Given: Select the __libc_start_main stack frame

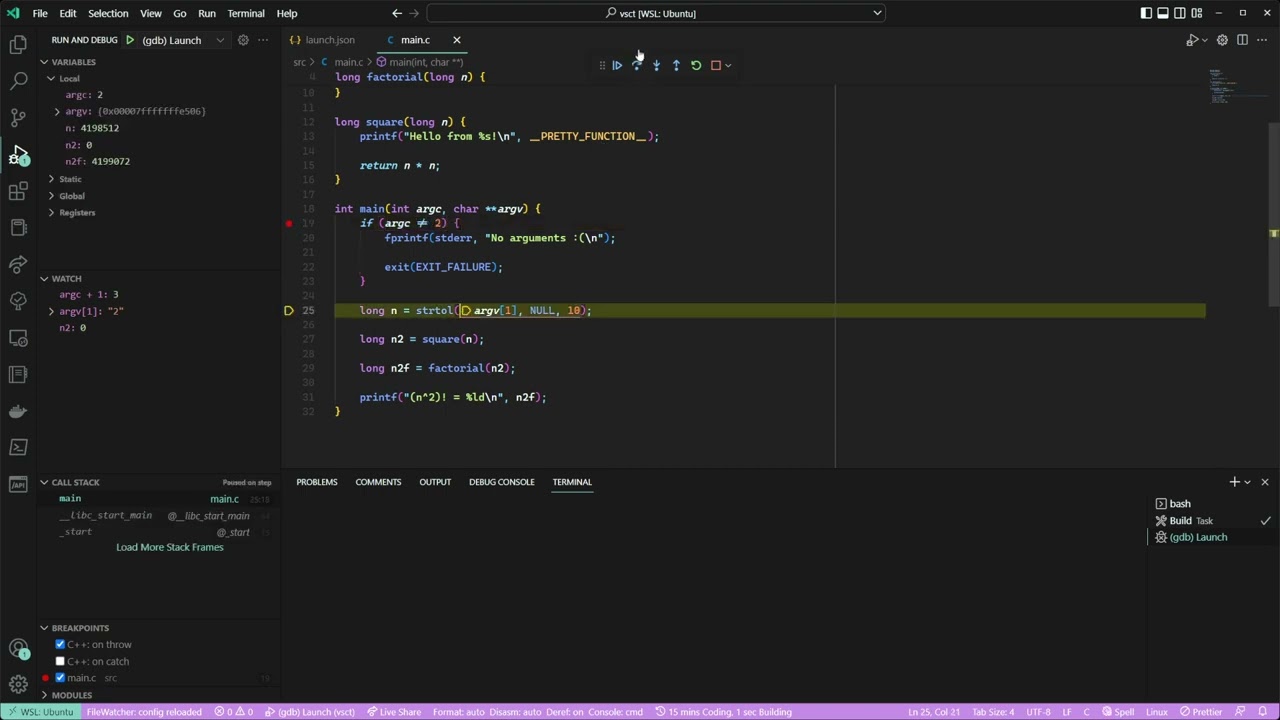Looking at the screenshot, I should click(x=160, y=516).
